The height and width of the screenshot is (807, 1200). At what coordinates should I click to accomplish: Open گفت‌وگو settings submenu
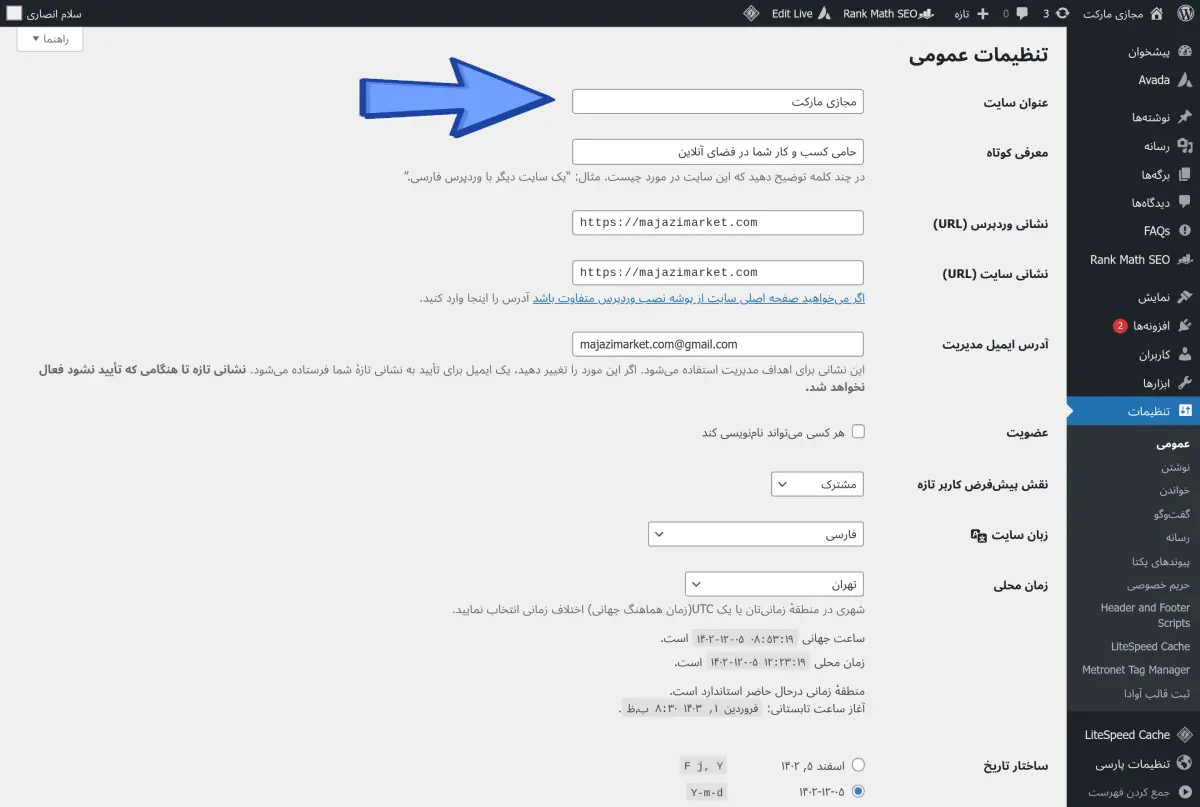1172,514
